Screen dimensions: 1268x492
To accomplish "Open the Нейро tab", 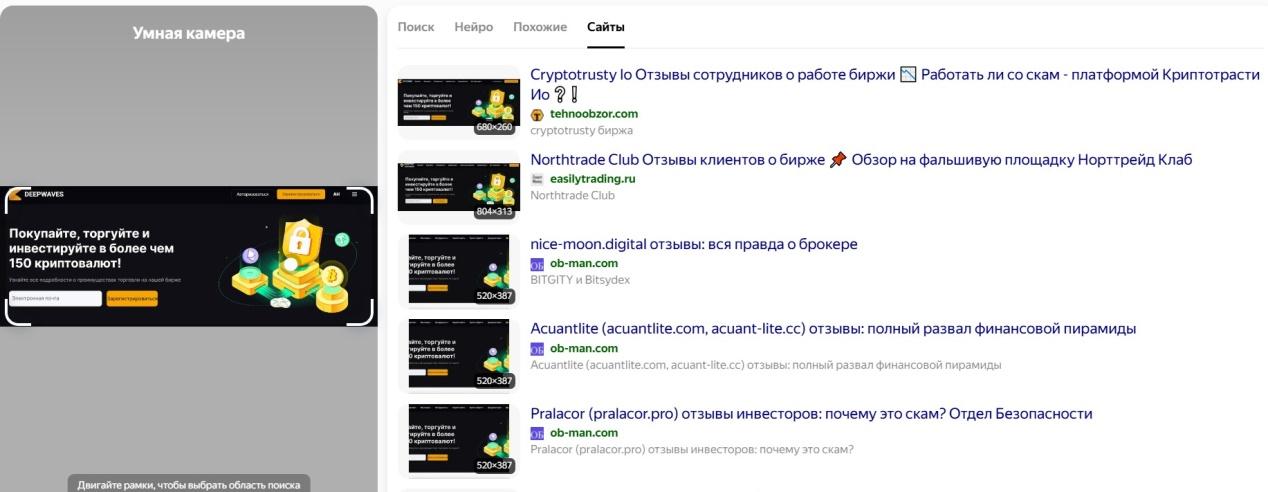I will [x=473, y=27].
